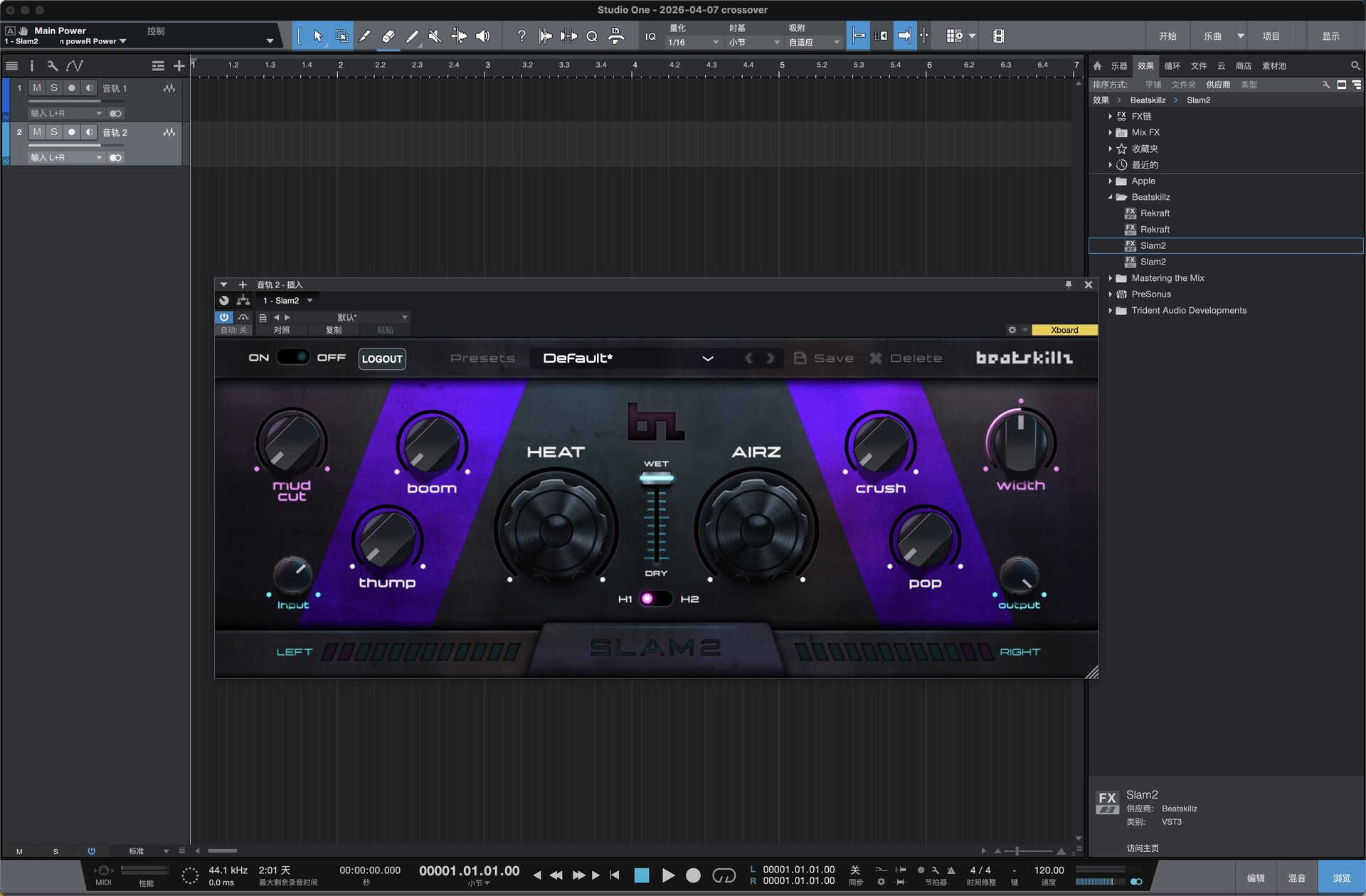The width and height of the screenshot is (1366, 896).
Task: Expand the Apple vendor folder
Action: [x=1110, y=181]
